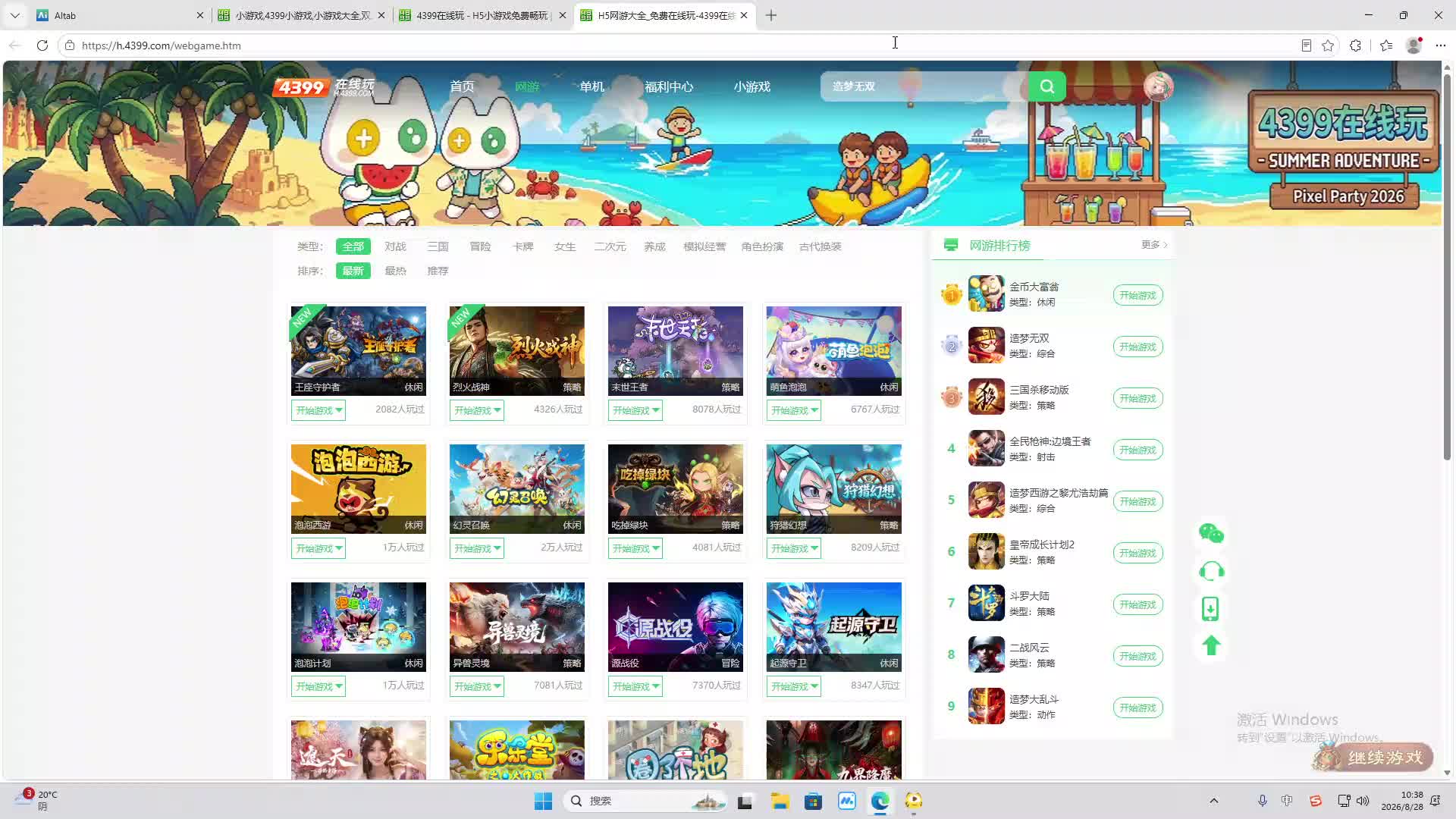The image size is (1456, 819).
Task: Open browser extensions puzzle icon
Action: coord(1355,45)
